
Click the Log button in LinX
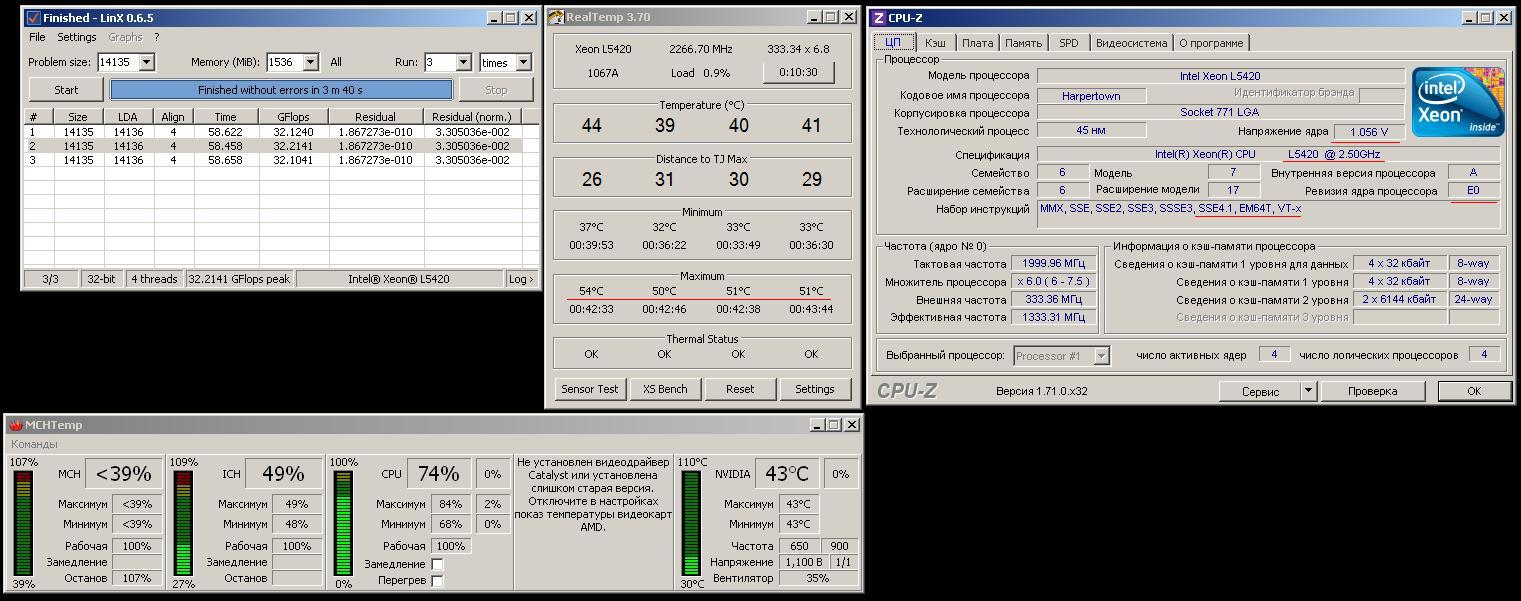(521, 279)
